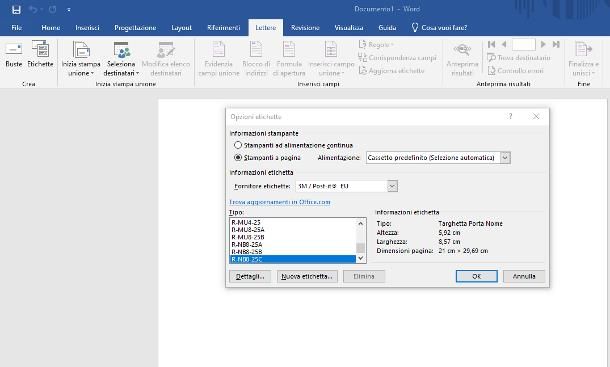Close the Opzioni etichette dialog
The height and width of the screenshot is (367, 610).
(536, 116)
